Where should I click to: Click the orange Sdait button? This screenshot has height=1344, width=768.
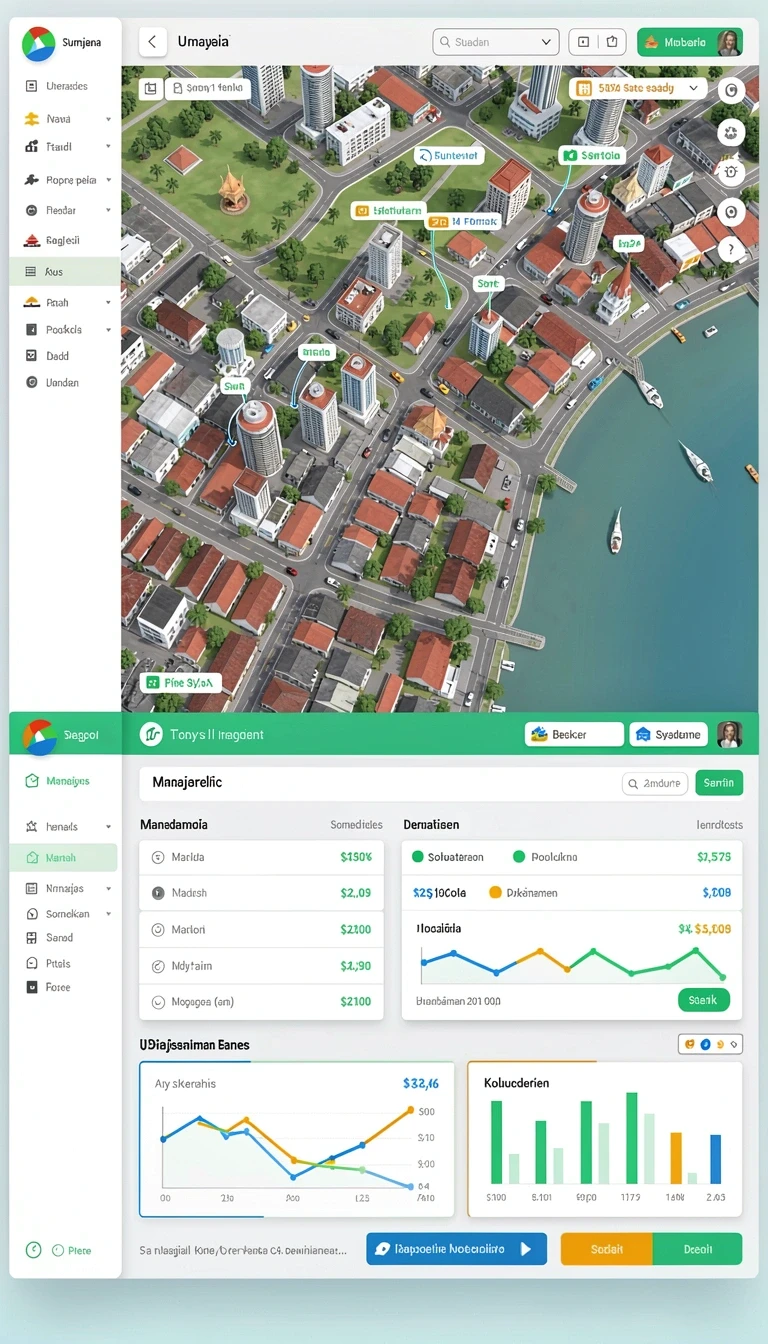(606, 1249)
